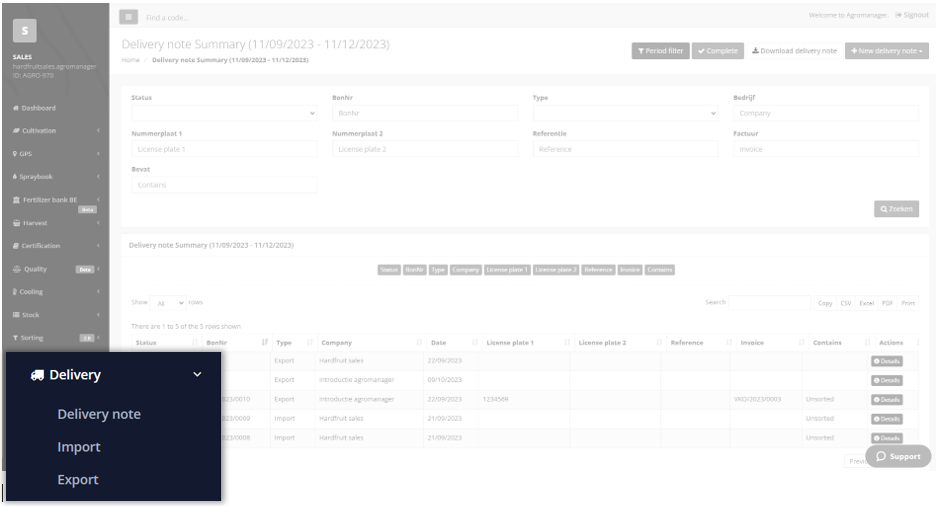Click the GPS pin icon
Viewport: 940px width, 506px height.
tap(15, 154)
